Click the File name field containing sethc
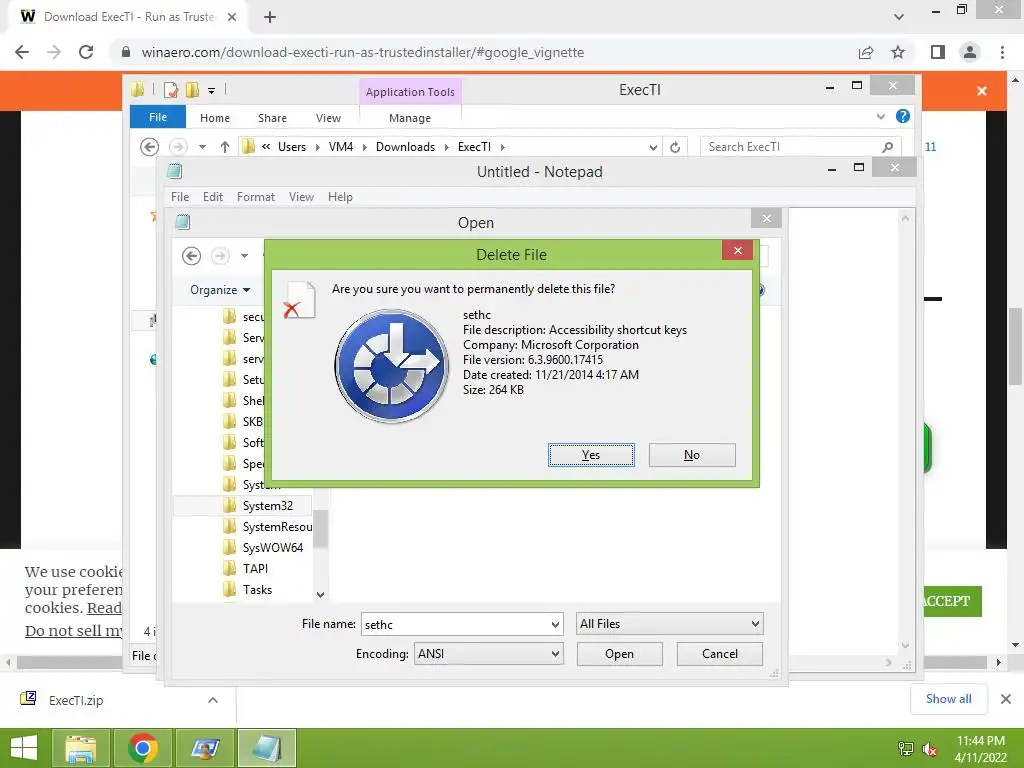The width and height of the screenshot is (1024, 768). tap(455, 624)
